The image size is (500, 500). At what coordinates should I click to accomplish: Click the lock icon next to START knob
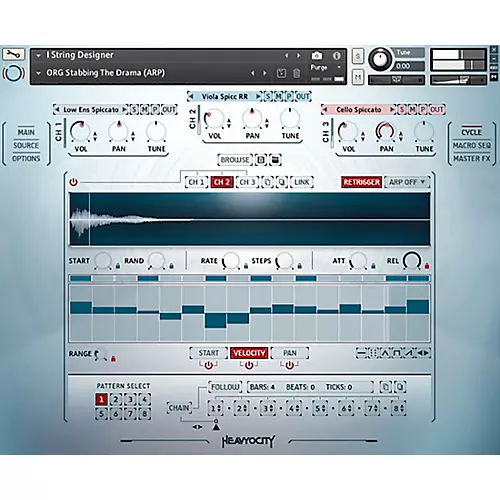click(x=118, y=266)
